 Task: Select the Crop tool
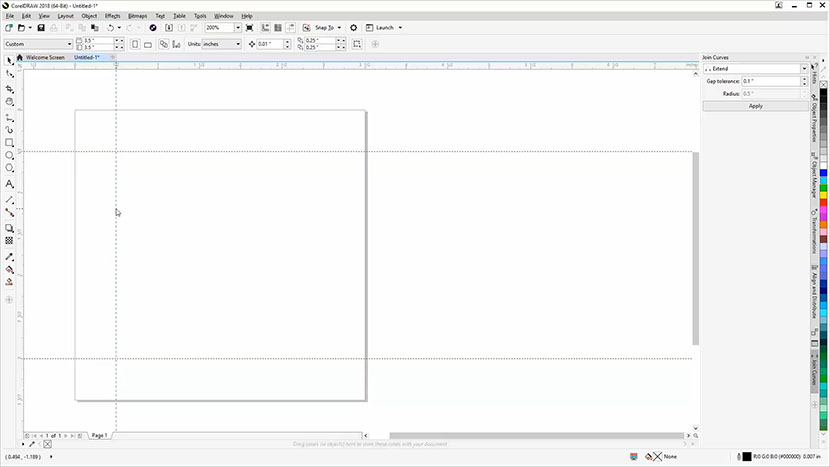(10, 88)
